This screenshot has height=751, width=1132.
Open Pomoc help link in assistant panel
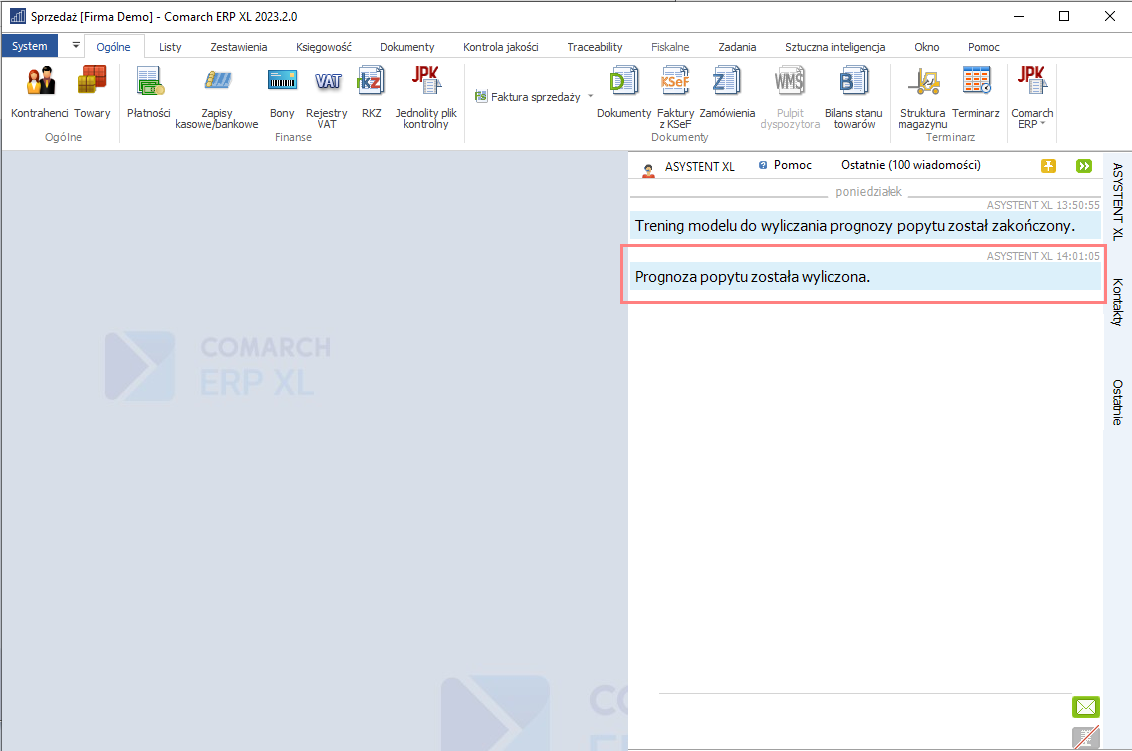785,165
